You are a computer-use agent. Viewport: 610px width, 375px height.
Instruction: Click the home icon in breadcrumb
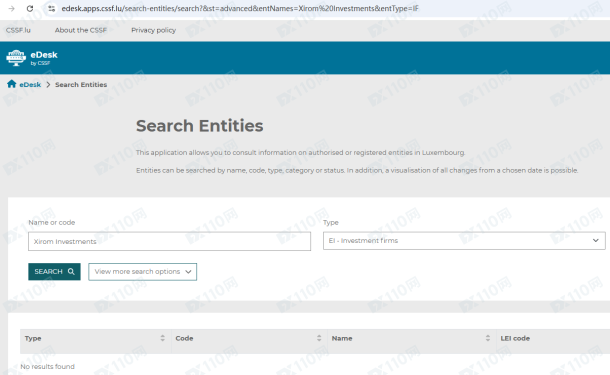[x=11, y=84]
